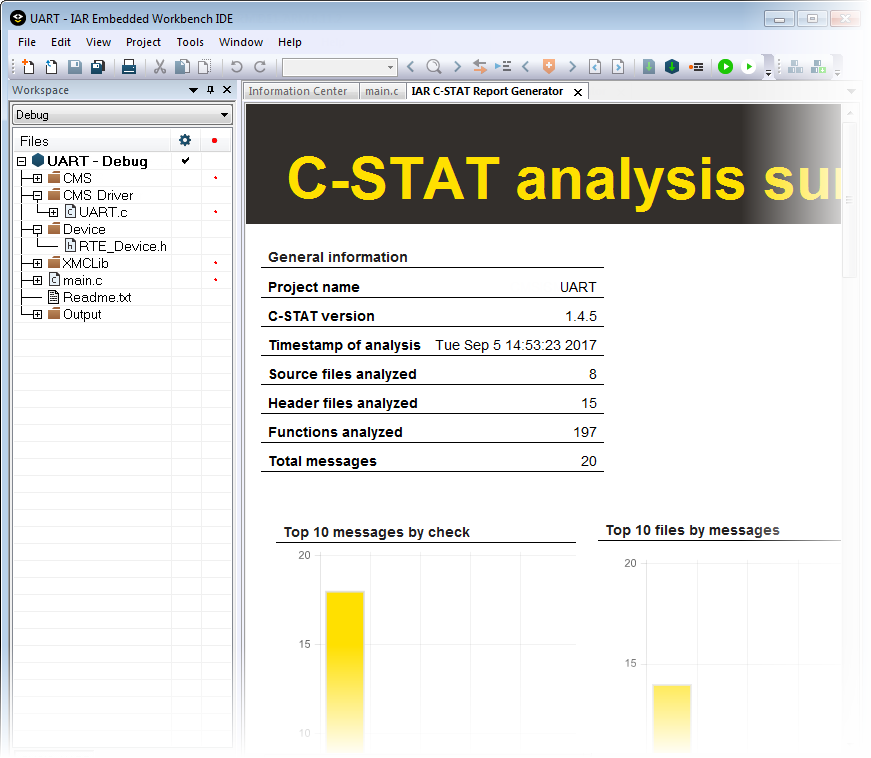
Task: Click the New Document toolbar icon
Action: point(28,67)
